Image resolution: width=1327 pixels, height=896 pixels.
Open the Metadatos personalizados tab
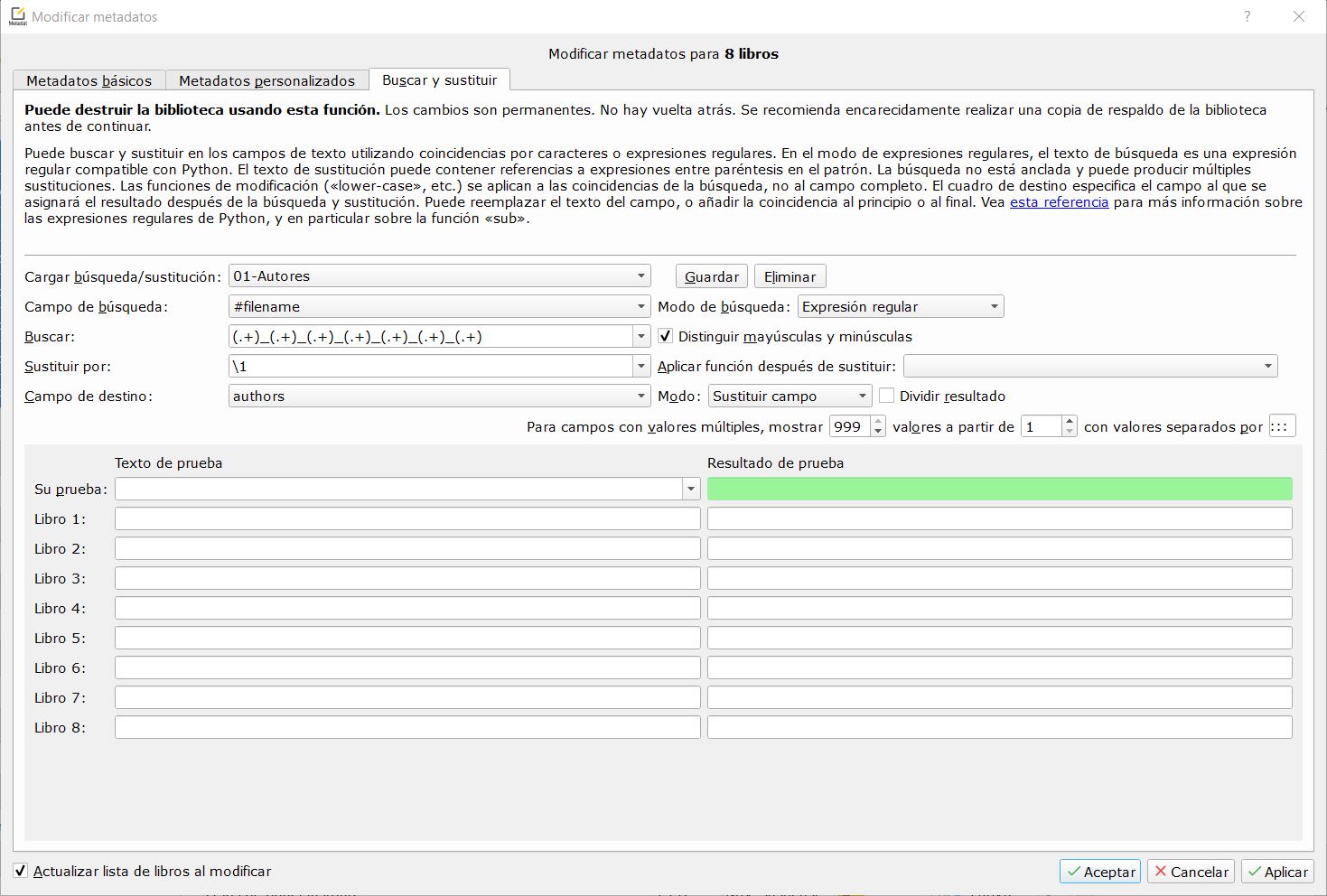click(266, 80)
